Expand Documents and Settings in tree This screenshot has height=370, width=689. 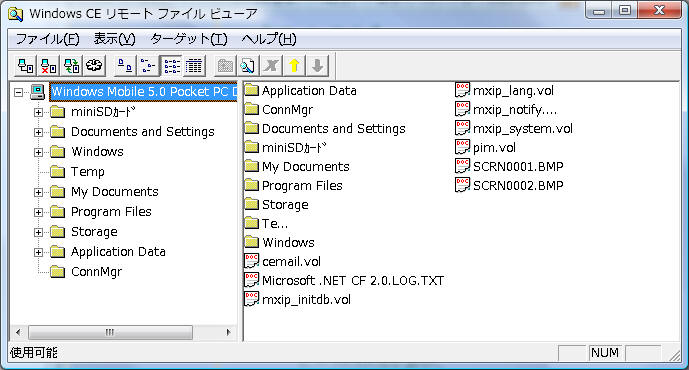point(39,132)
